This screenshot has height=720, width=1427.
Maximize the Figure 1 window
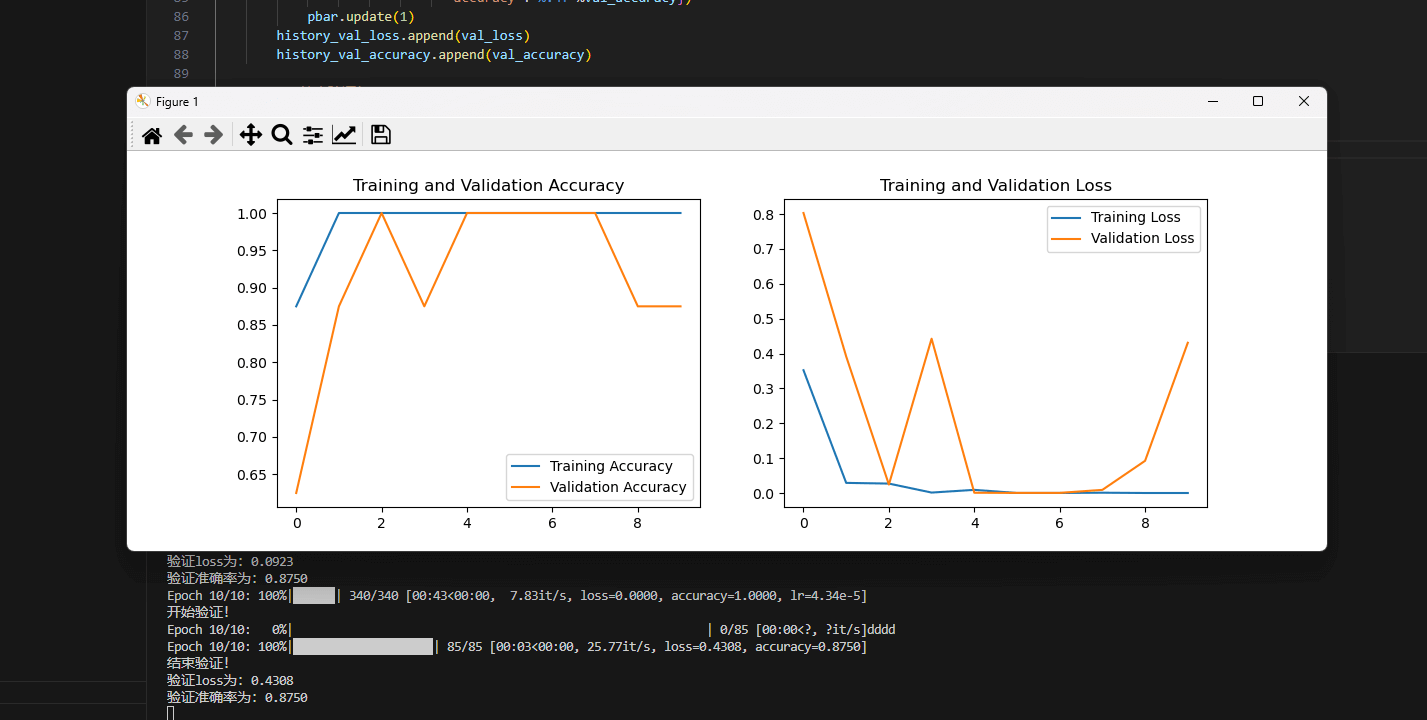(1258, 101)
